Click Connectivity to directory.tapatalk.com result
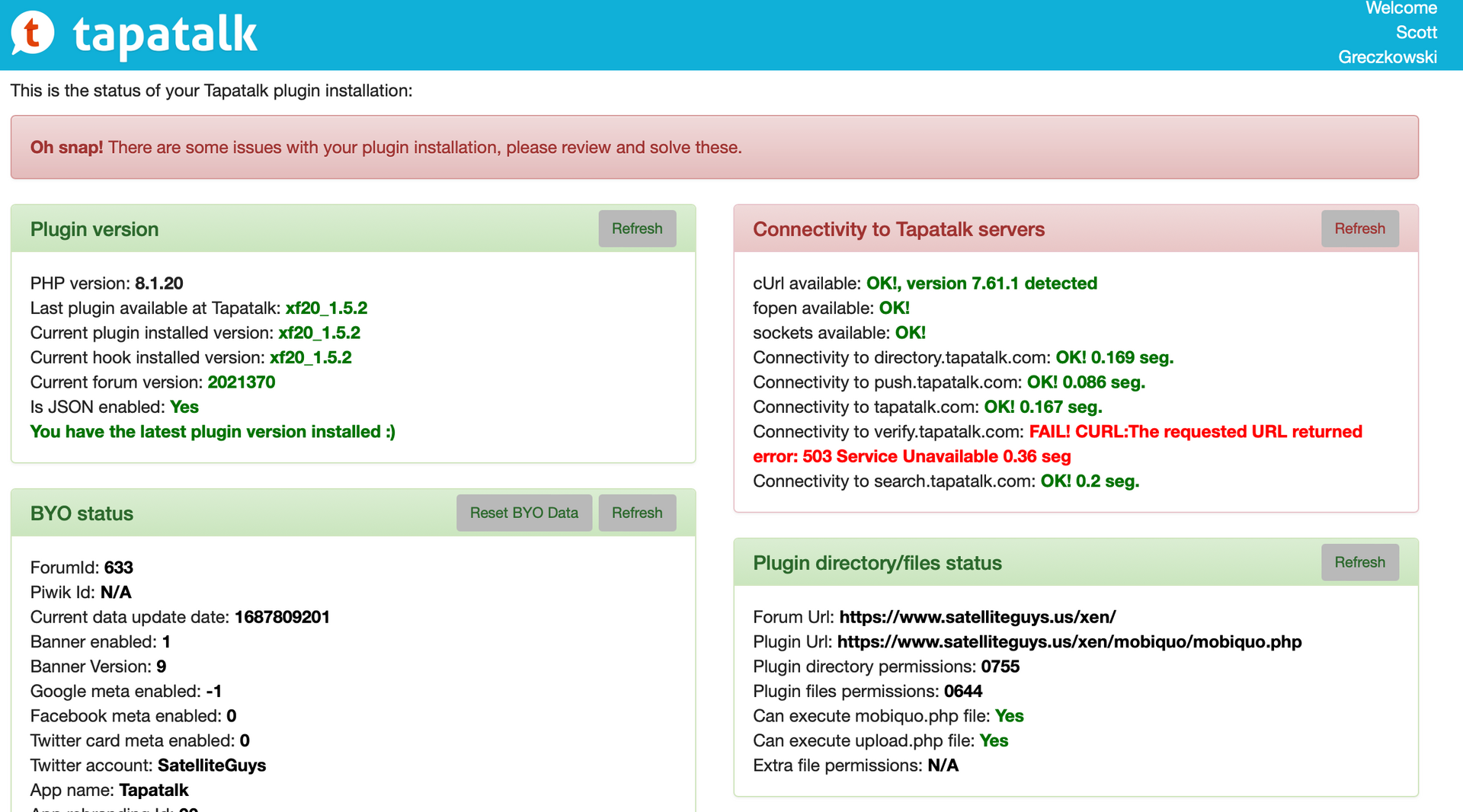 click(x=963, y=357)
